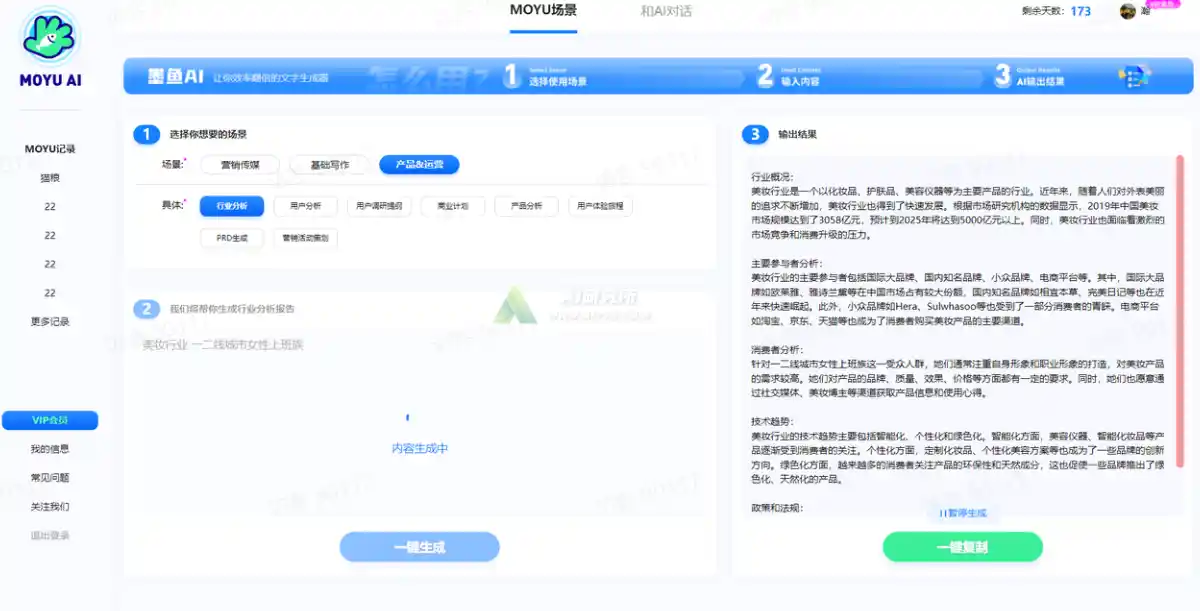Choose the 营销活动策划 option
Screen dimensions: 1200x611
pos(306,238)
